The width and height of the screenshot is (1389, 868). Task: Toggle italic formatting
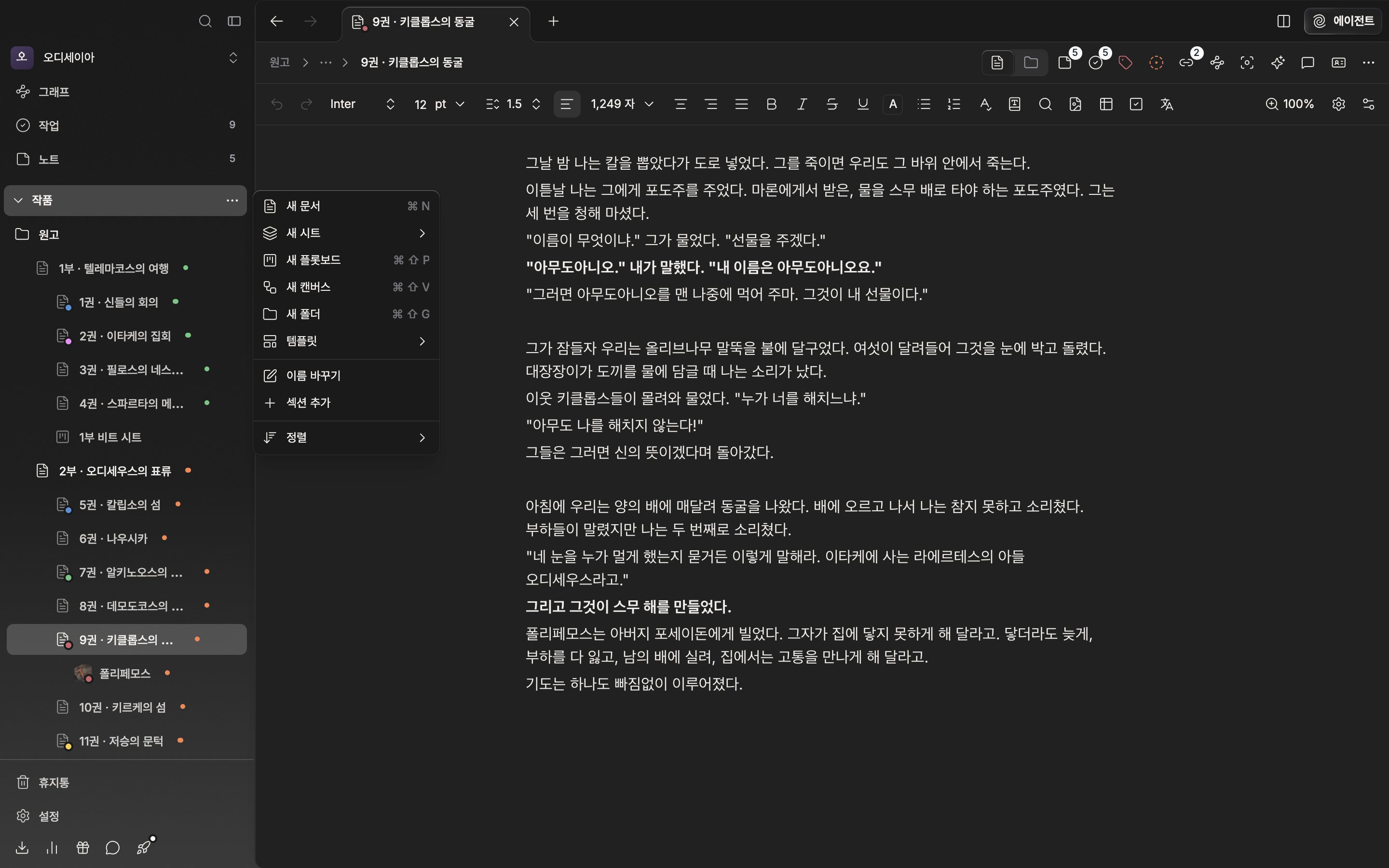tap(802, 104)
